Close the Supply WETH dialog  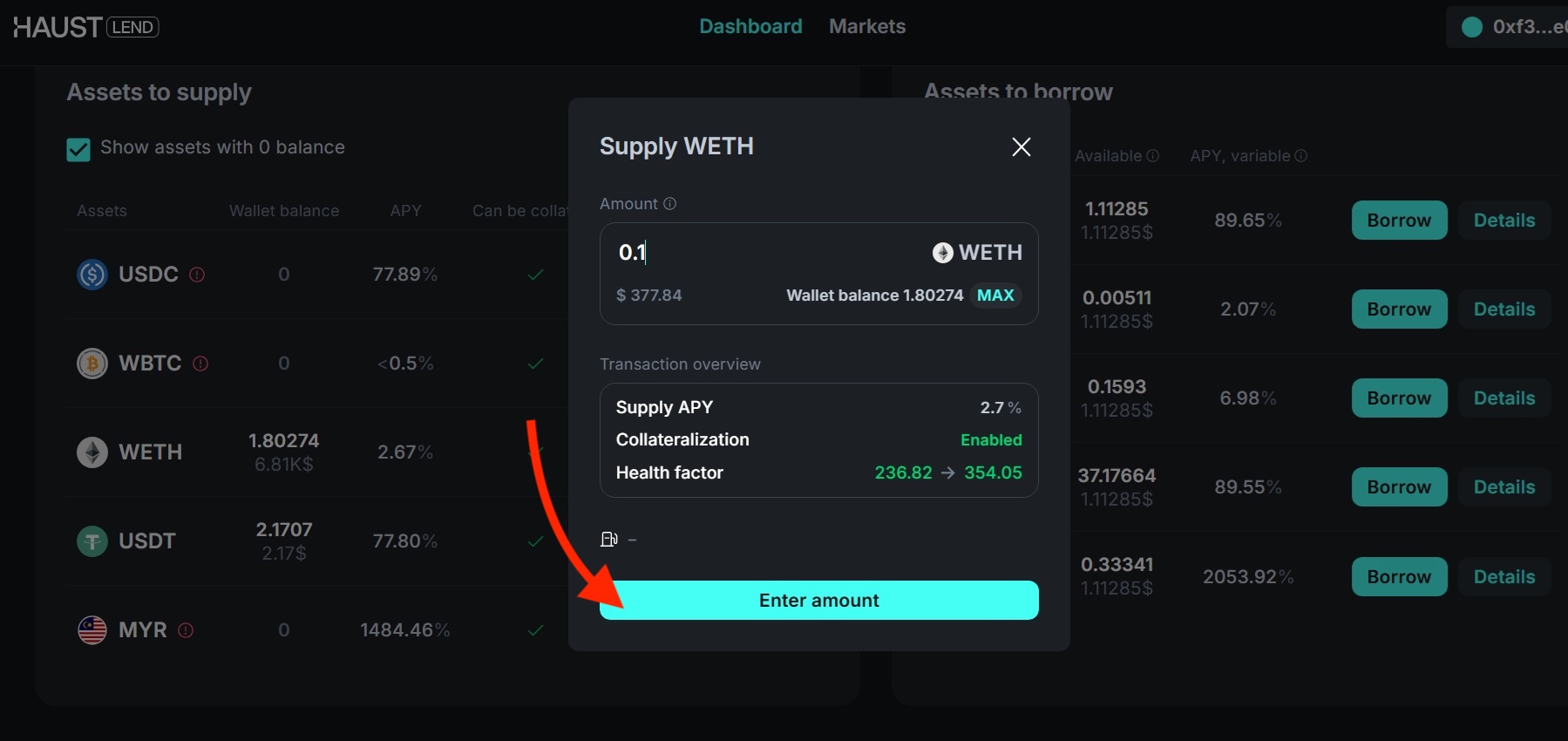pos(1022,146)
